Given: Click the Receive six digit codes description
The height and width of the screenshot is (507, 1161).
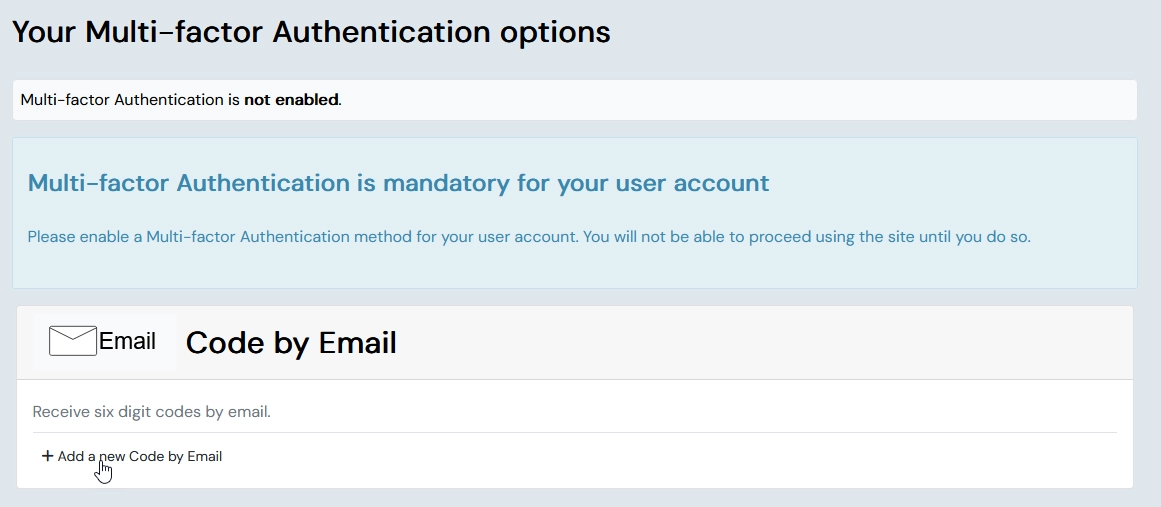Looking at the screenshot, I should click(x=152, y=411).
